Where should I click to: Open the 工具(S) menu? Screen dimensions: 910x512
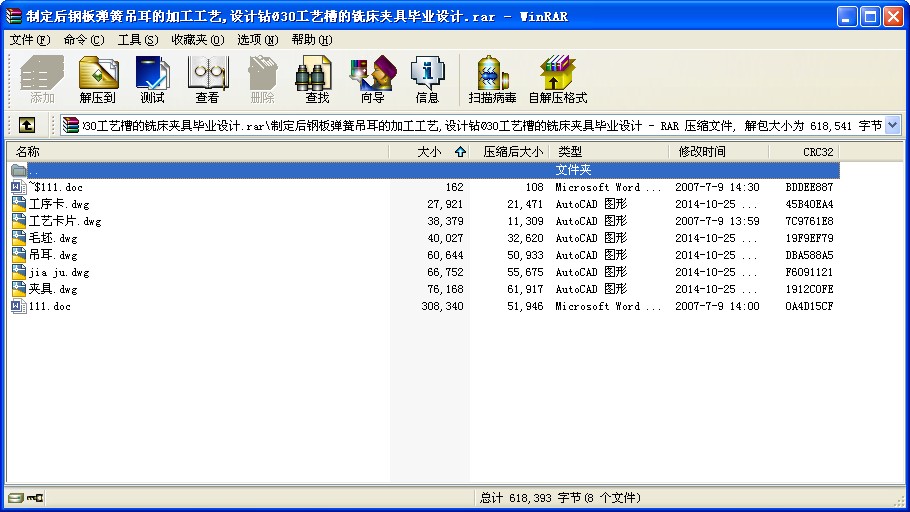coord(138,39)
